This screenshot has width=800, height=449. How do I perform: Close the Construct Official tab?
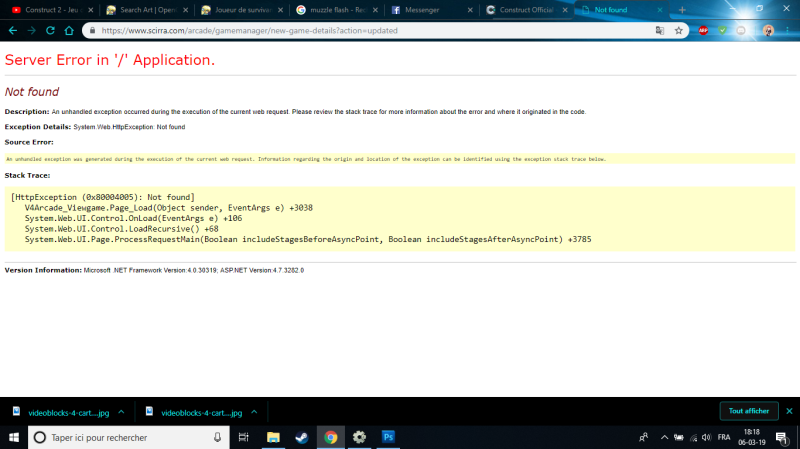click(x=565, y=10)
